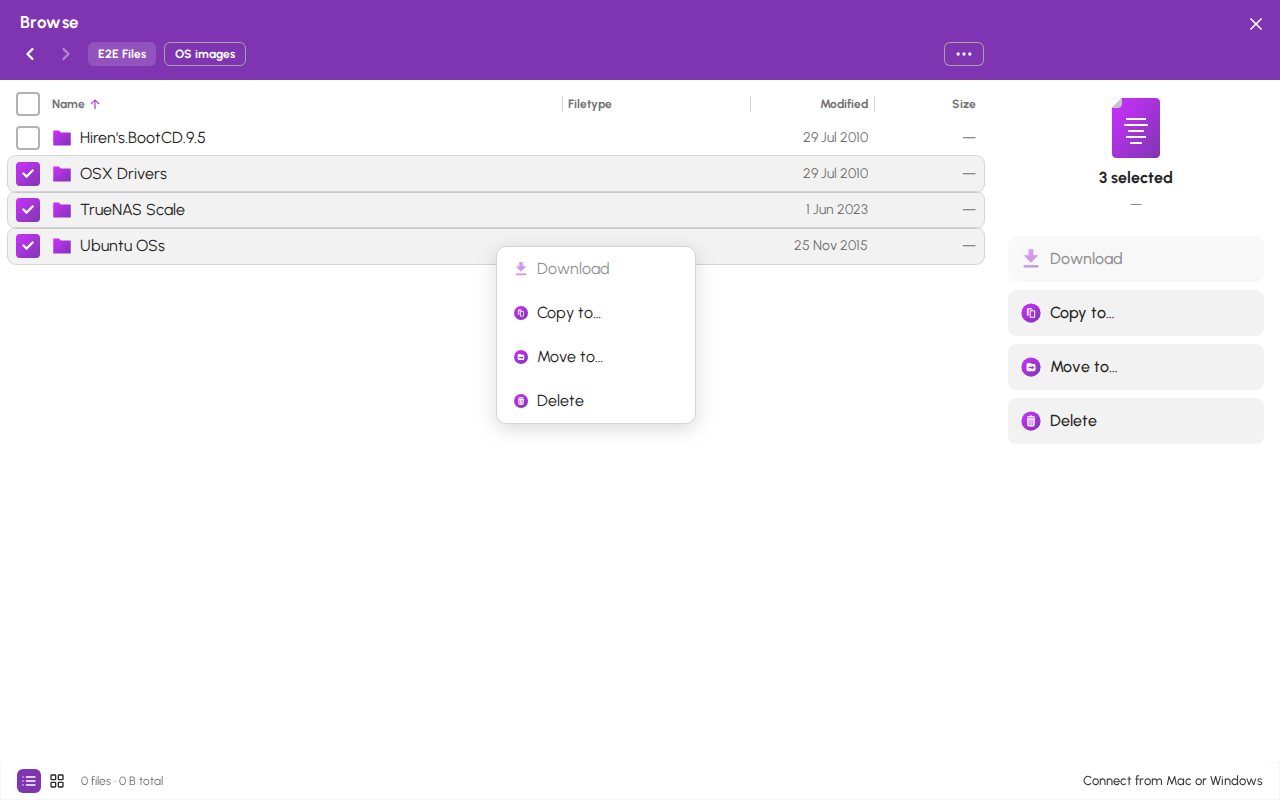Click the side panel Move to… button
This screenshot has height=800, width=1280.
tap(1136, 367)
